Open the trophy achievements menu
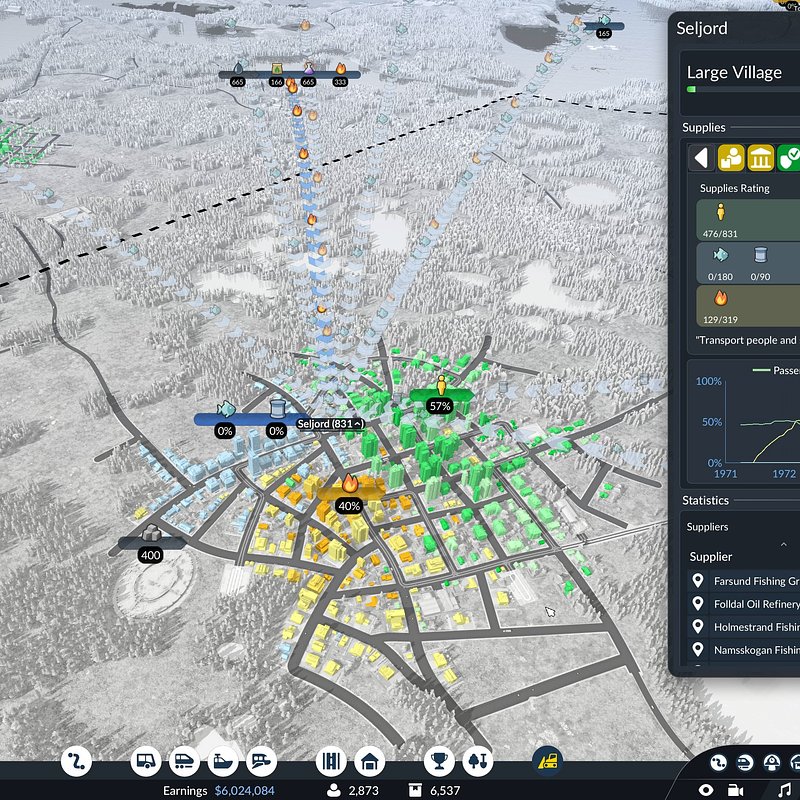This screenshot has width=800, height=800. tap(439, 762)
